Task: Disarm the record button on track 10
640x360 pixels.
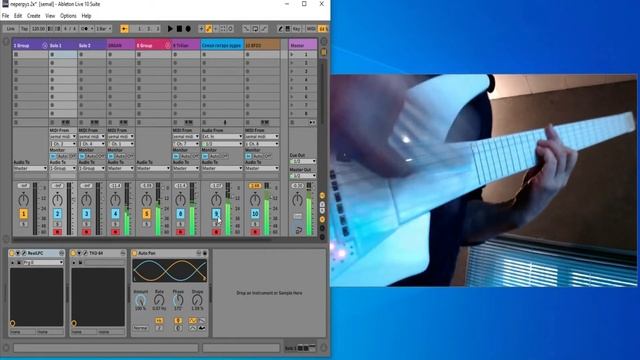Action: (x=255, y=232)
